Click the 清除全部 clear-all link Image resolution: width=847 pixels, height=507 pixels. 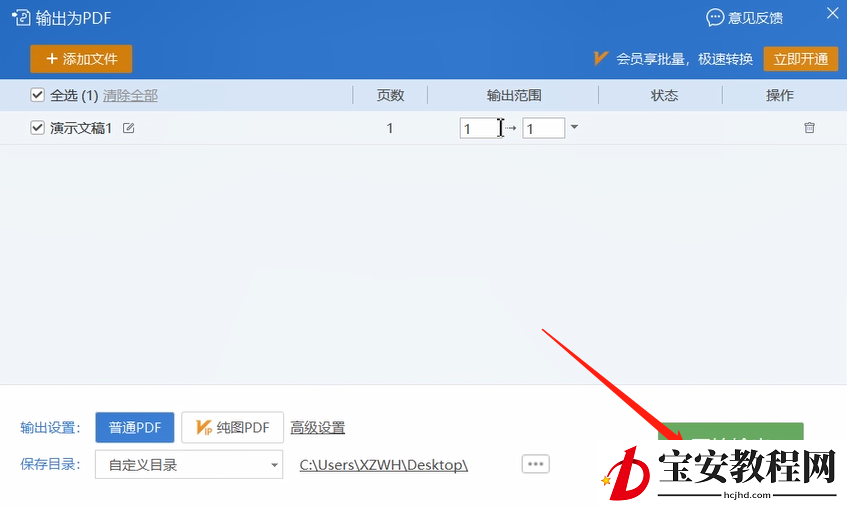(130, 96)
